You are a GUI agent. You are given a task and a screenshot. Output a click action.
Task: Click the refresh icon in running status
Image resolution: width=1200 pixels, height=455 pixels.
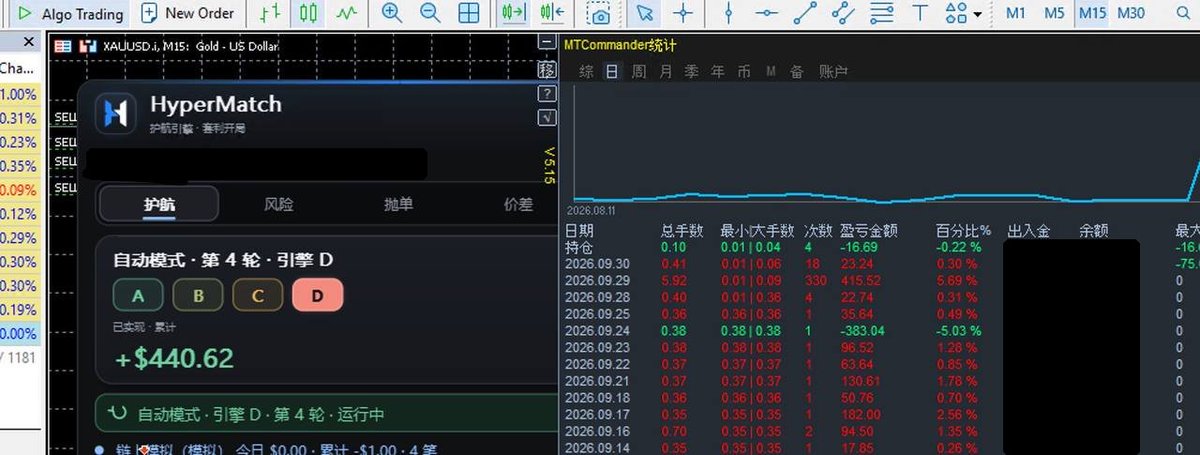coord(117,413)
